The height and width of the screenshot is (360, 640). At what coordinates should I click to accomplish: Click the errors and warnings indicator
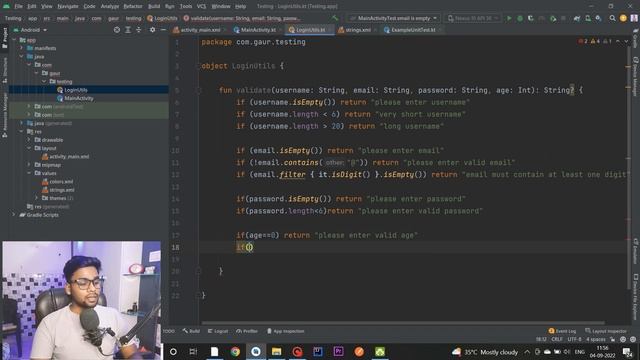click(595, 41)
